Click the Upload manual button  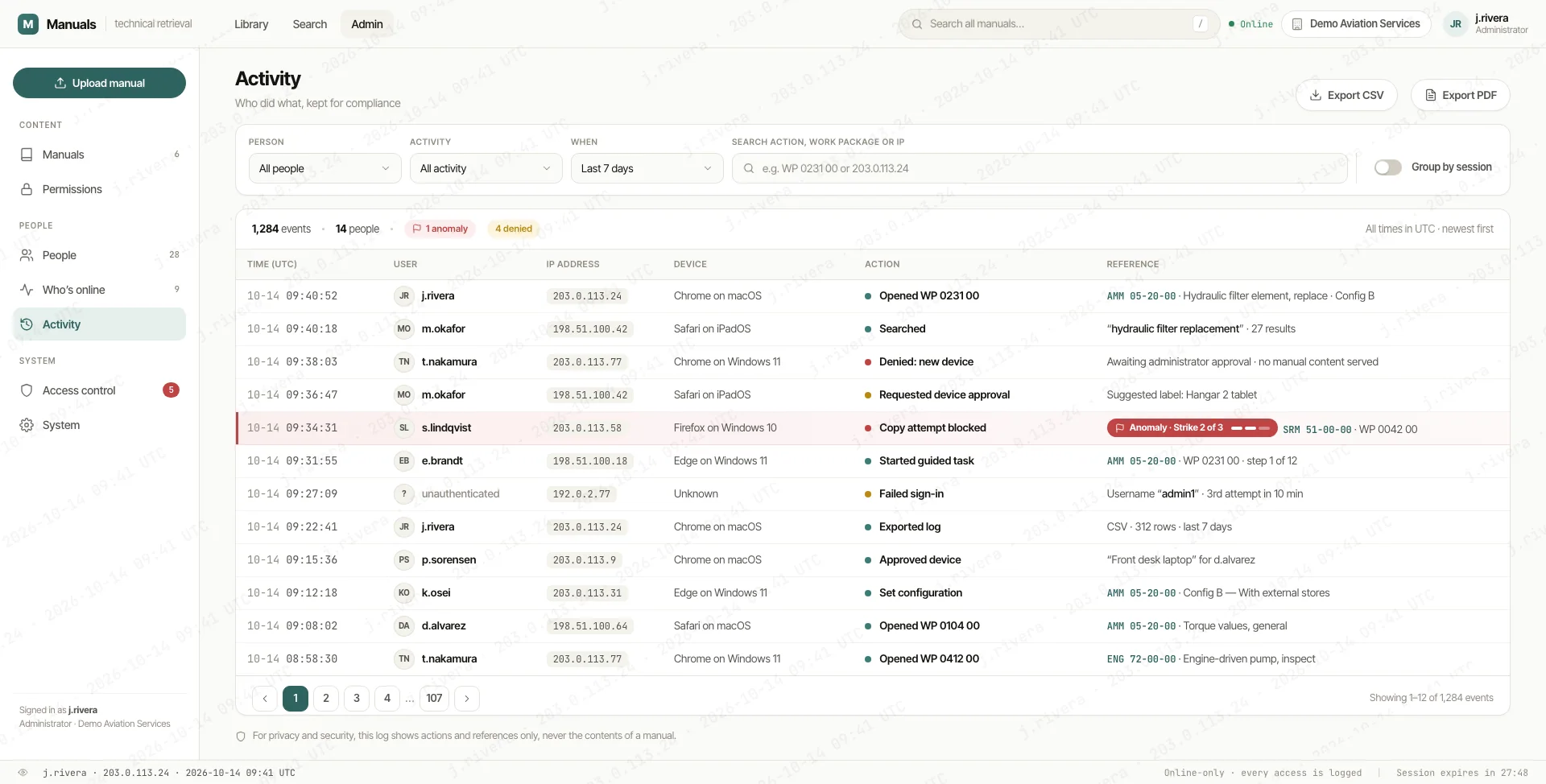pyautogui.click(x=99, y=83)
